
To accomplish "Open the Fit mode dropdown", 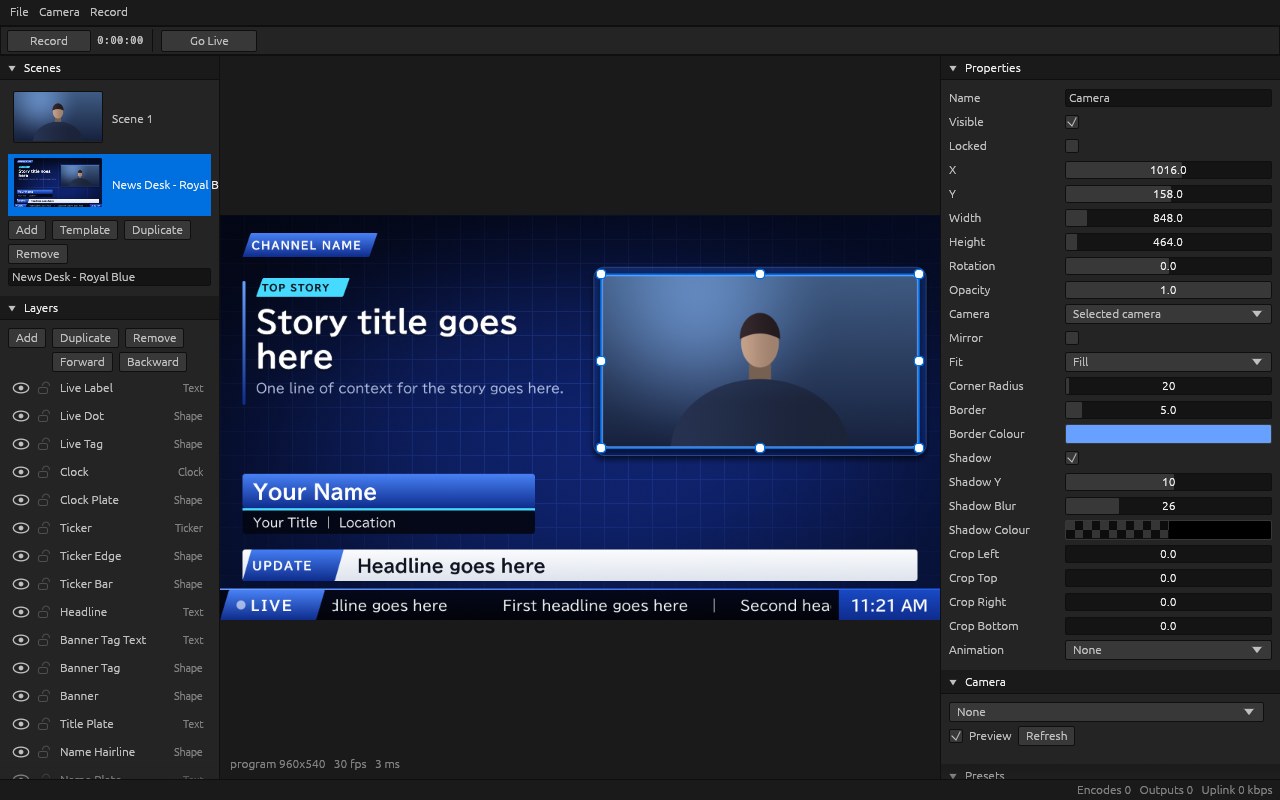I will [1168, 362].
